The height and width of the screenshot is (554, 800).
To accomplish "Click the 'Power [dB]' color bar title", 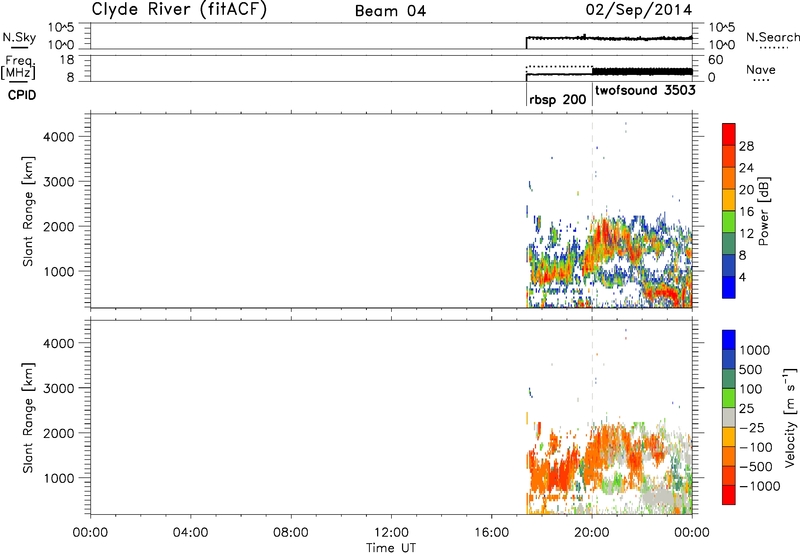I will 763,211.
